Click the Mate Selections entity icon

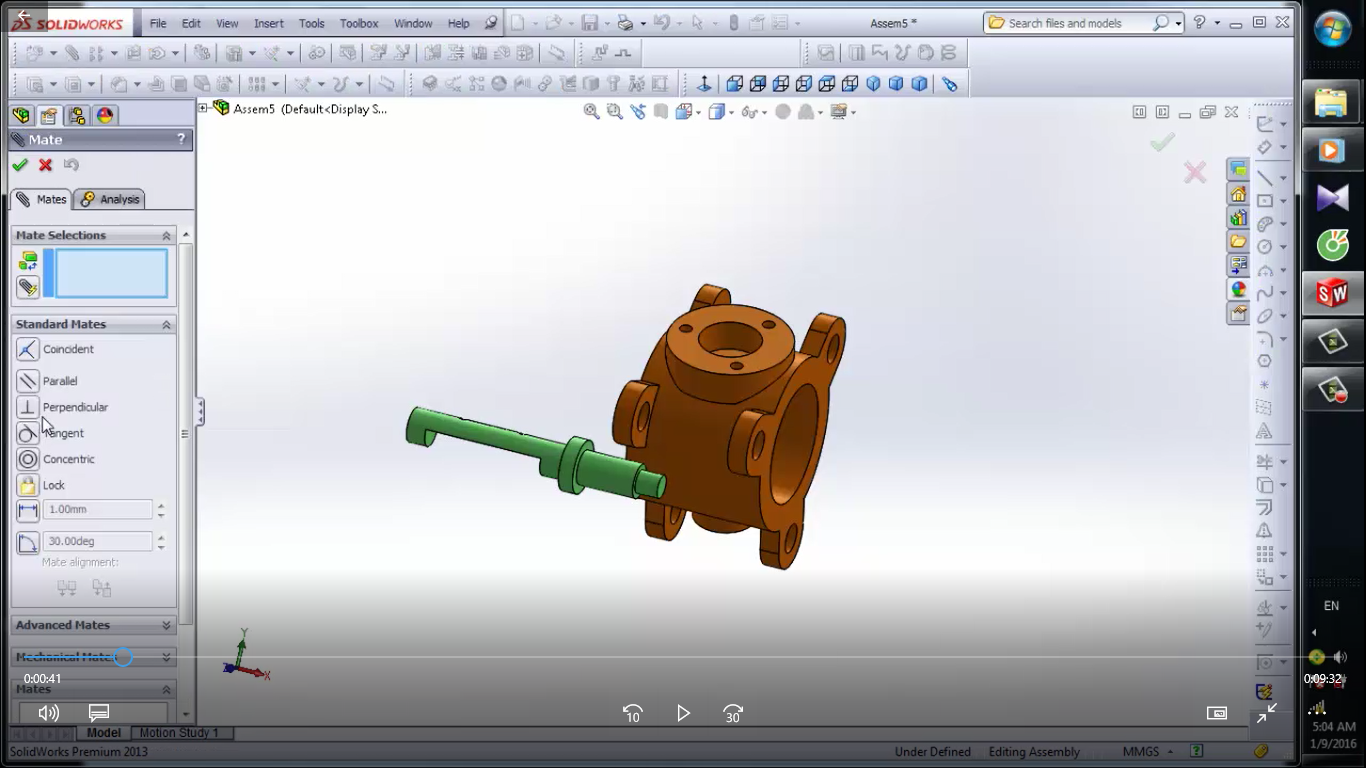(x=28, y=262)
